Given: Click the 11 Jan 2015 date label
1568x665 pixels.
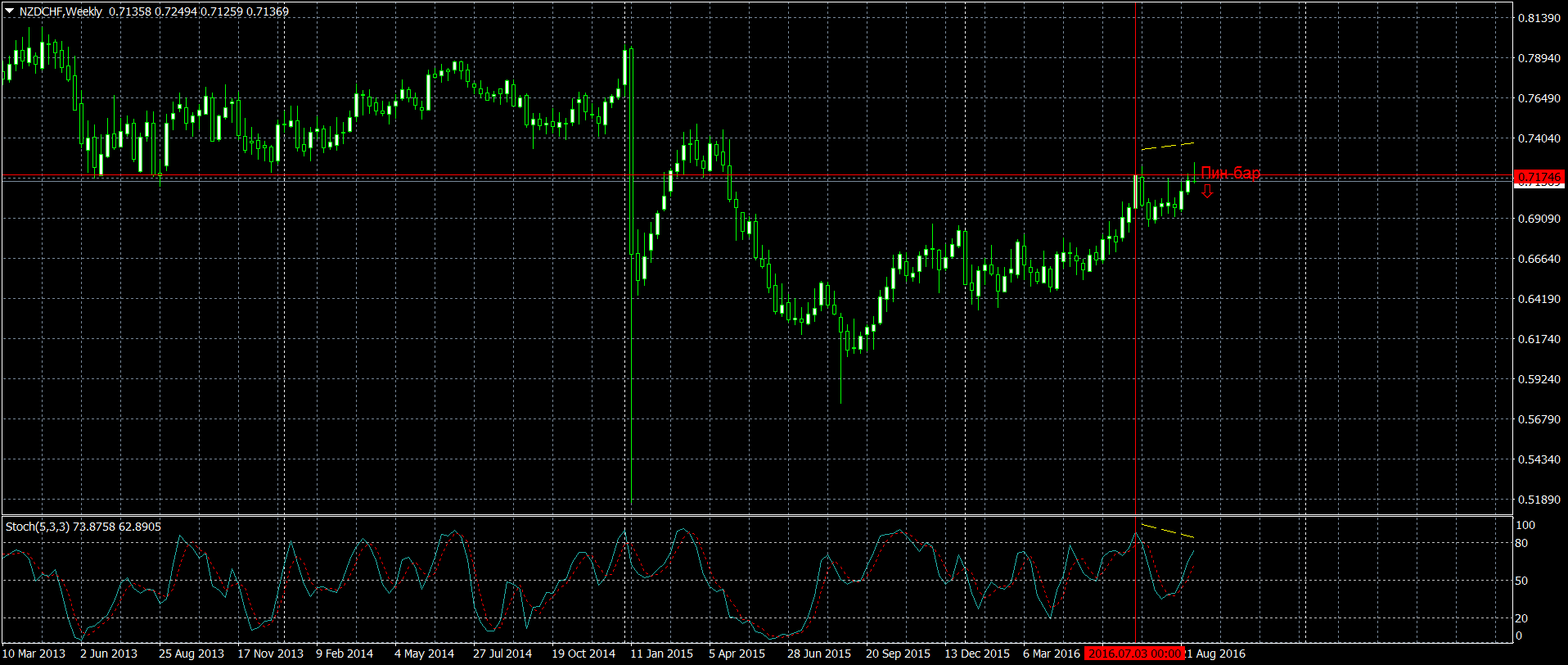Looking at the screenshot, I should [661, 654].
